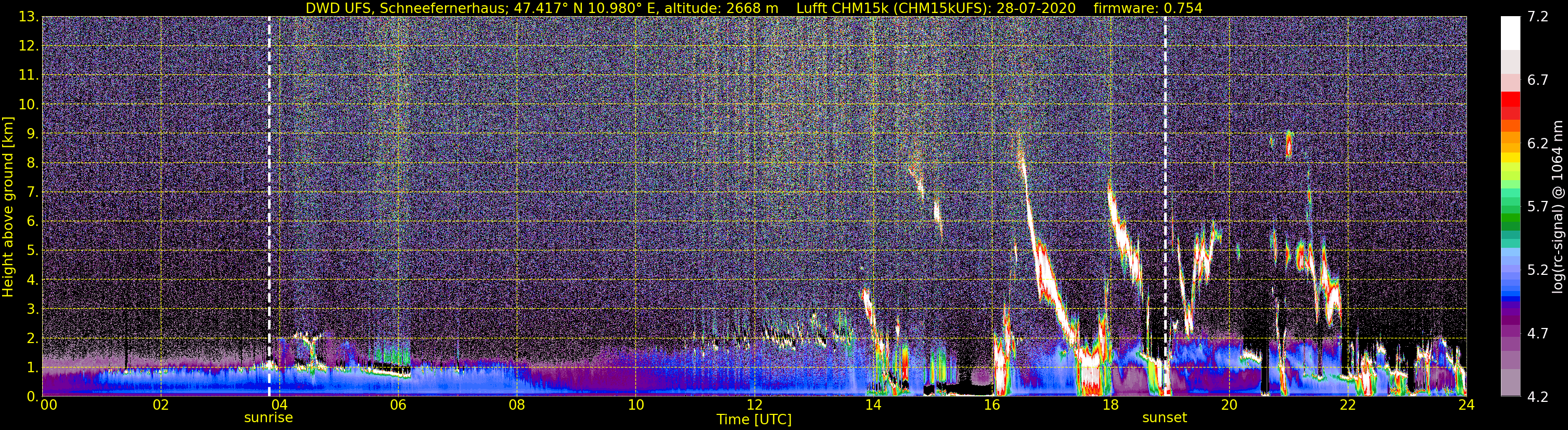Click the white dashed sunrise line
Screen dimensions: 1568x430
point(269,207)
